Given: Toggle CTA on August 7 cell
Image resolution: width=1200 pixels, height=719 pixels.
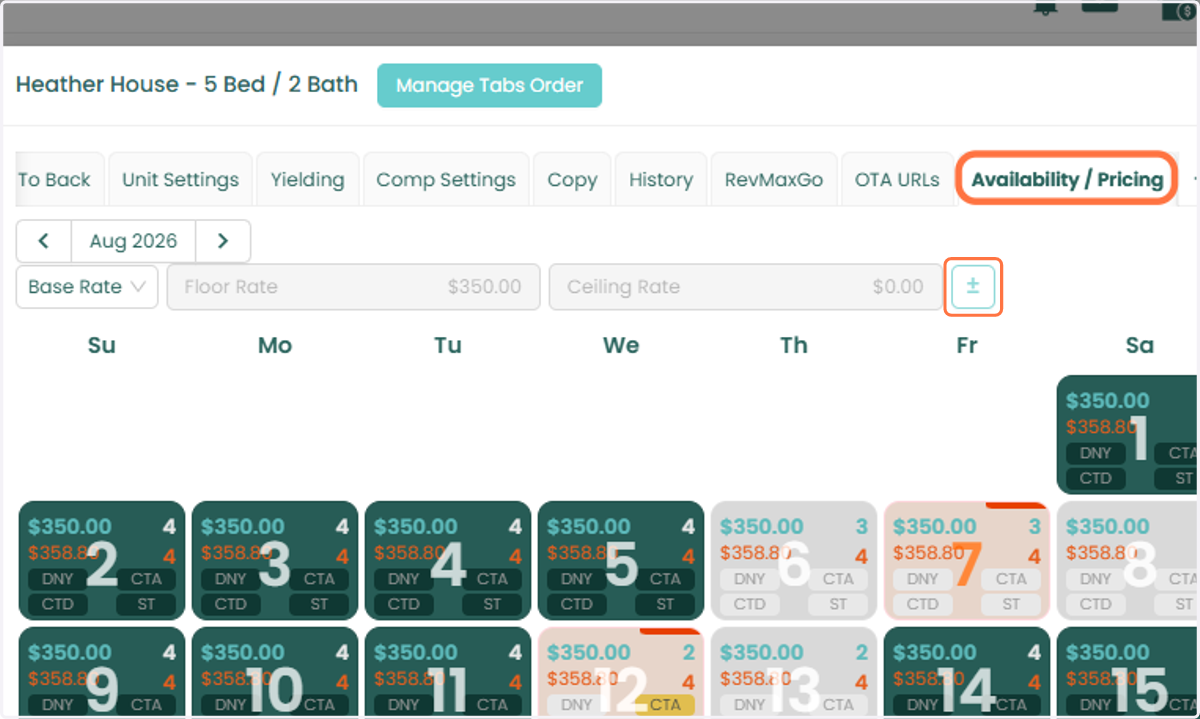Looking at the screenshot, I should [1011, 579].
